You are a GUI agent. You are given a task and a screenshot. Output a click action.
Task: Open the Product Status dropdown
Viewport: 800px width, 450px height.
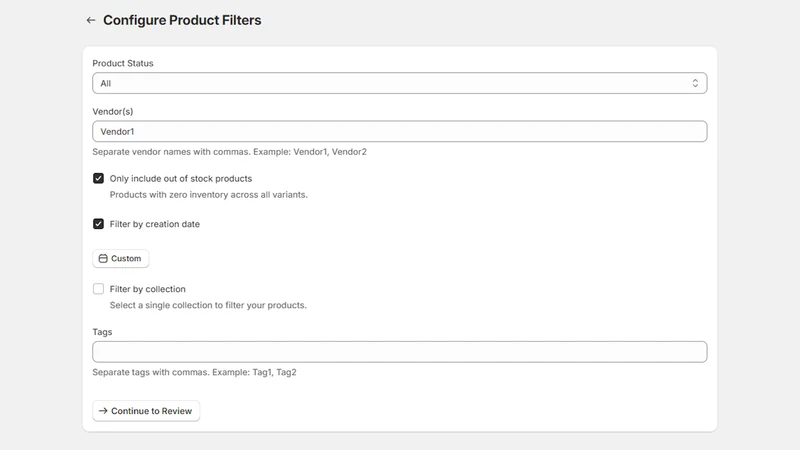[399, 83]
